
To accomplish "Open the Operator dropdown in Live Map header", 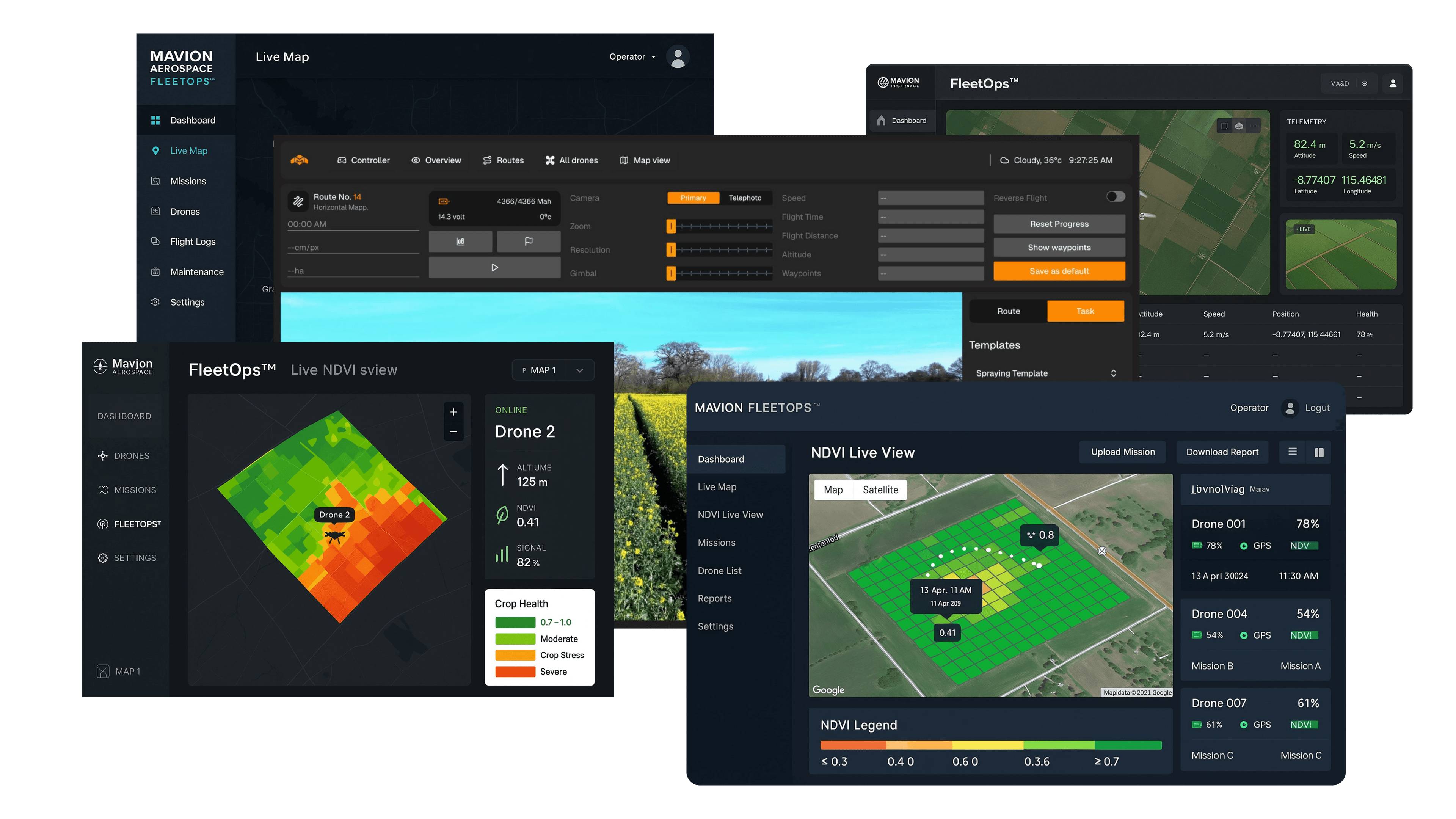I will tap(632, 56).
